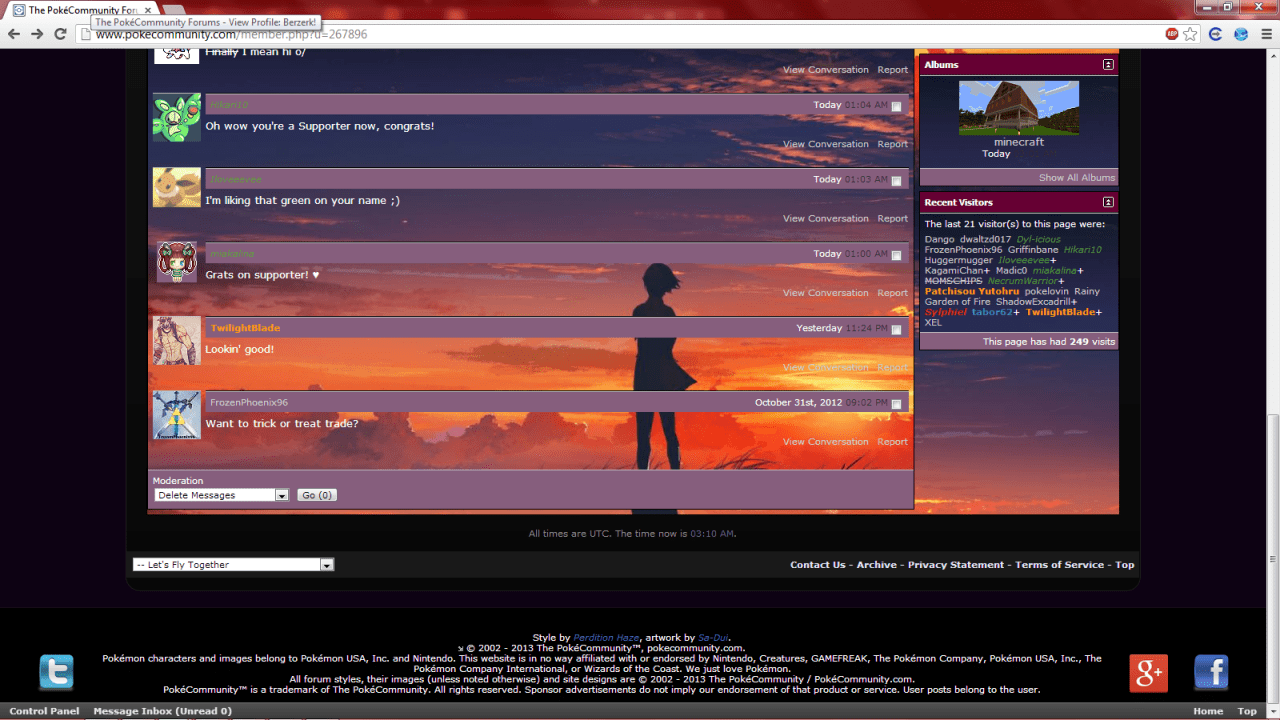Tick checkbox on Iloveeevee's message

[x=896, y=181]
